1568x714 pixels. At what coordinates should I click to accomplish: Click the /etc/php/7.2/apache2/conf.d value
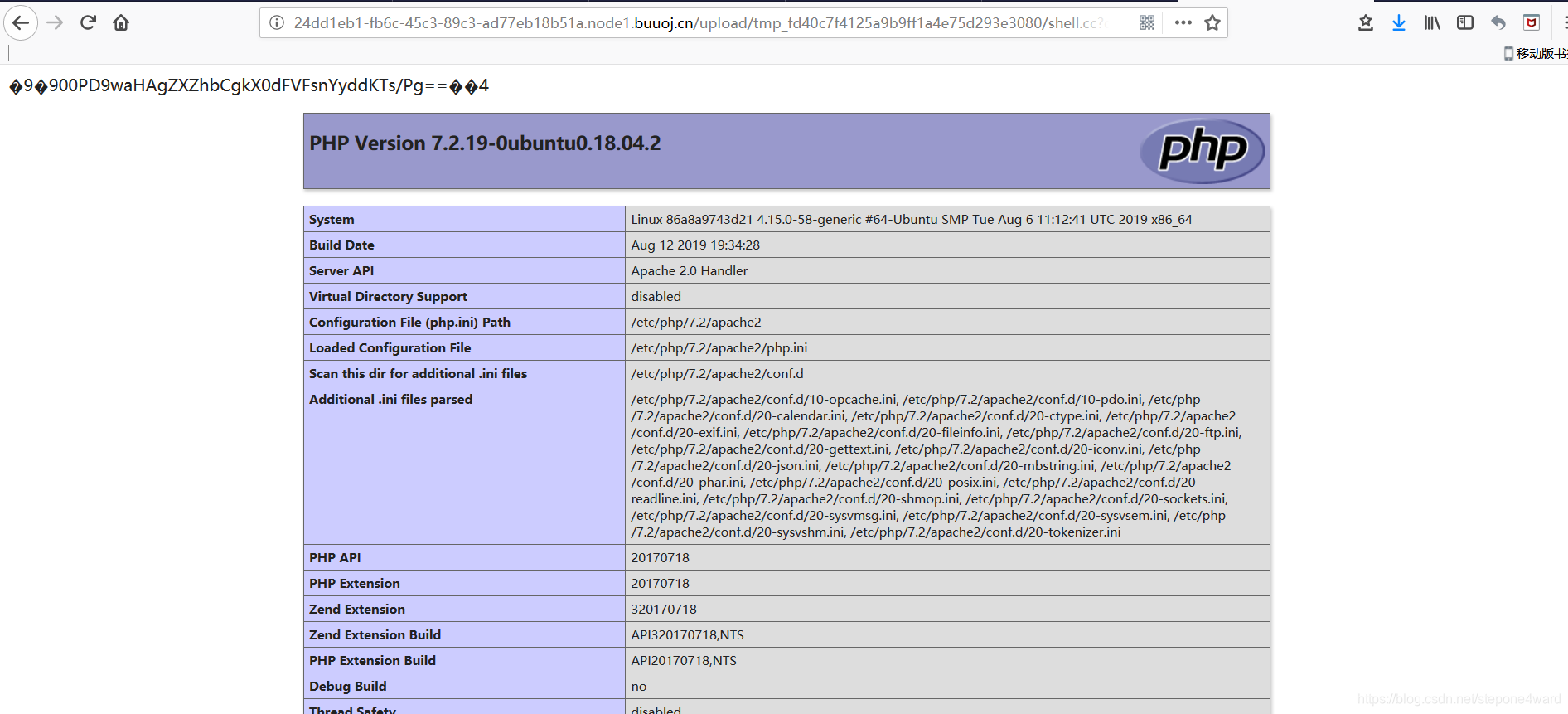[x=717, y=374]
